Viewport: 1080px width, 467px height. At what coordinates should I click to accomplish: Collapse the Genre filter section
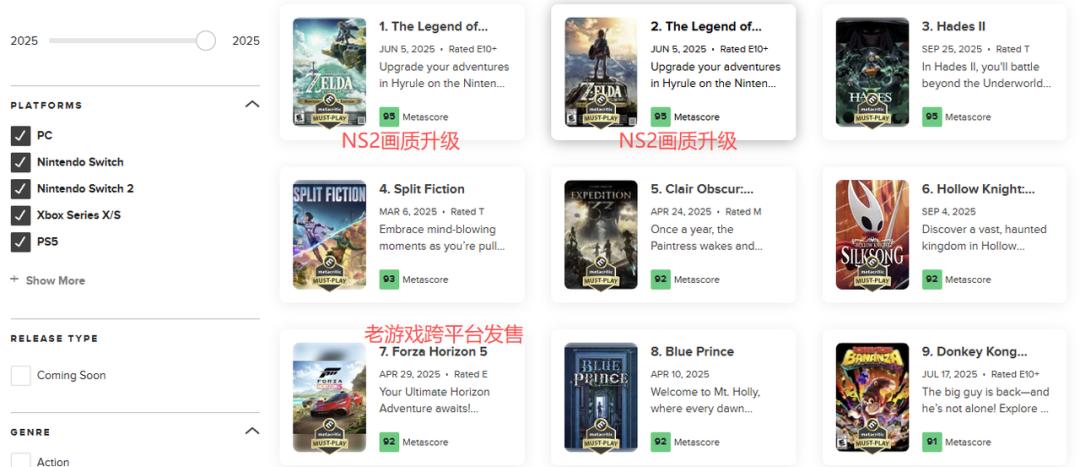tap(252, 431)
